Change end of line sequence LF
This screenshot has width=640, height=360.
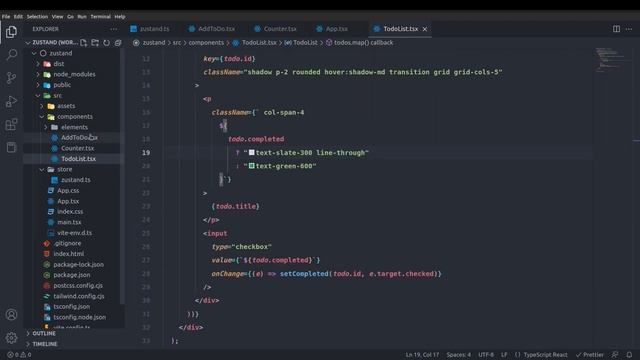(x=504, y=355)
